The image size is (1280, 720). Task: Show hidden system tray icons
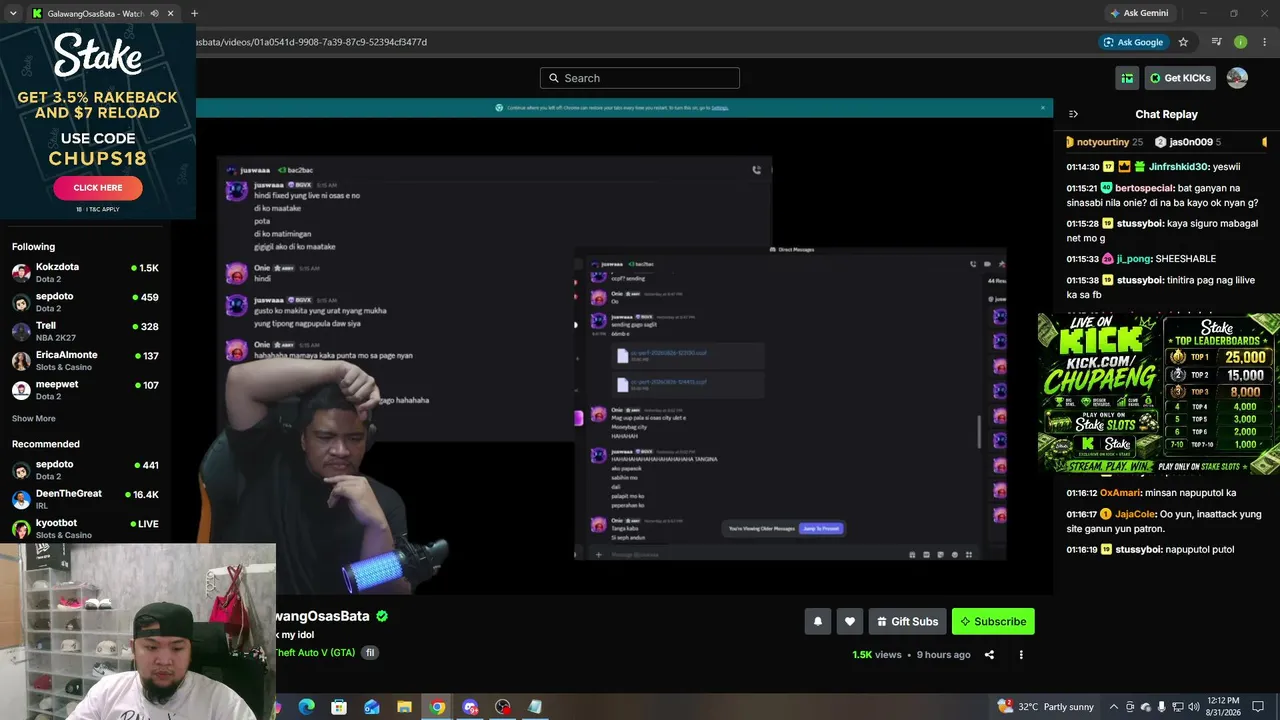tap(1114, 707)
